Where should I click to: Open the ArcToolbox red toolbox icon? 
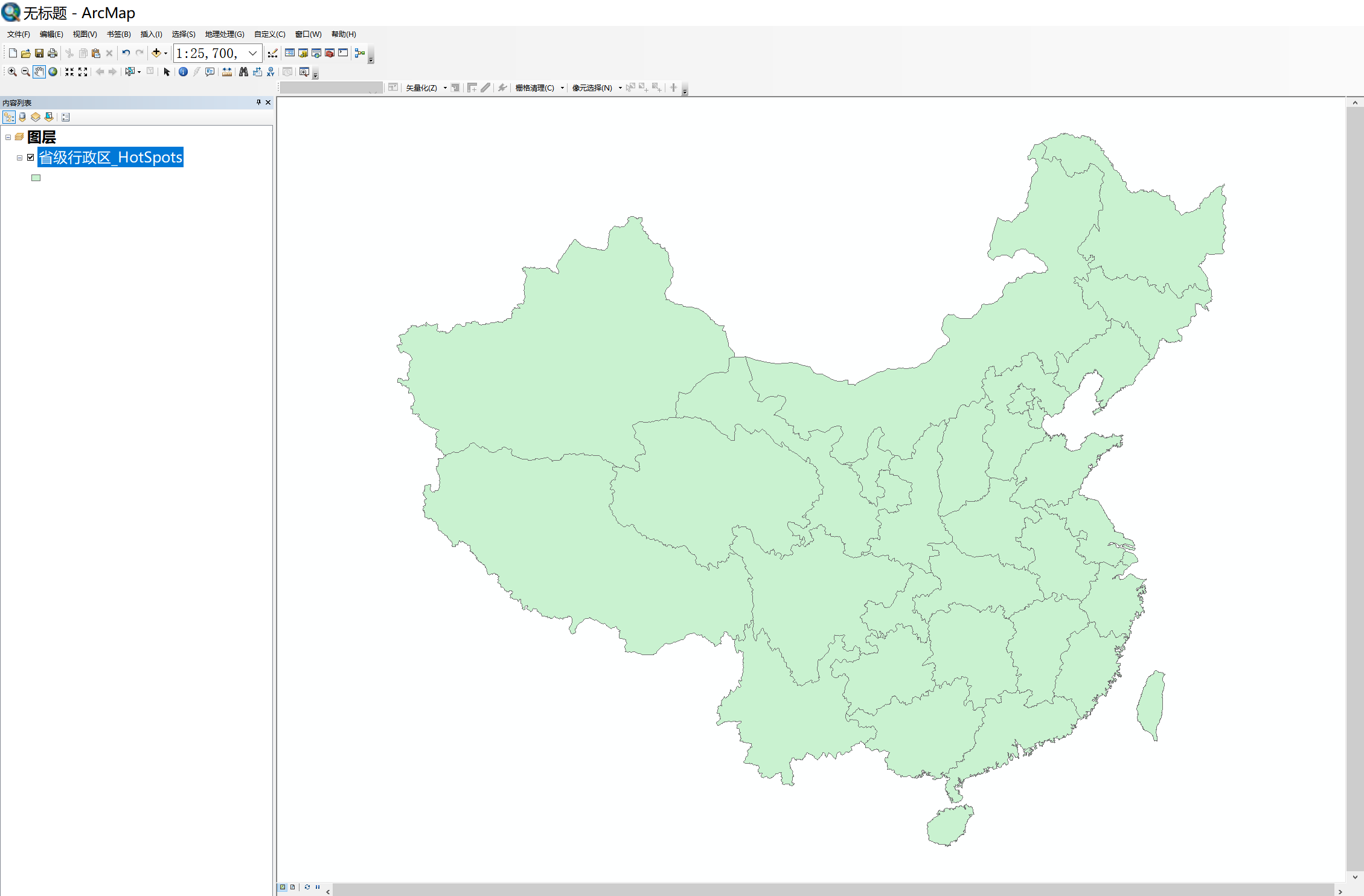(x=330, y=53)
